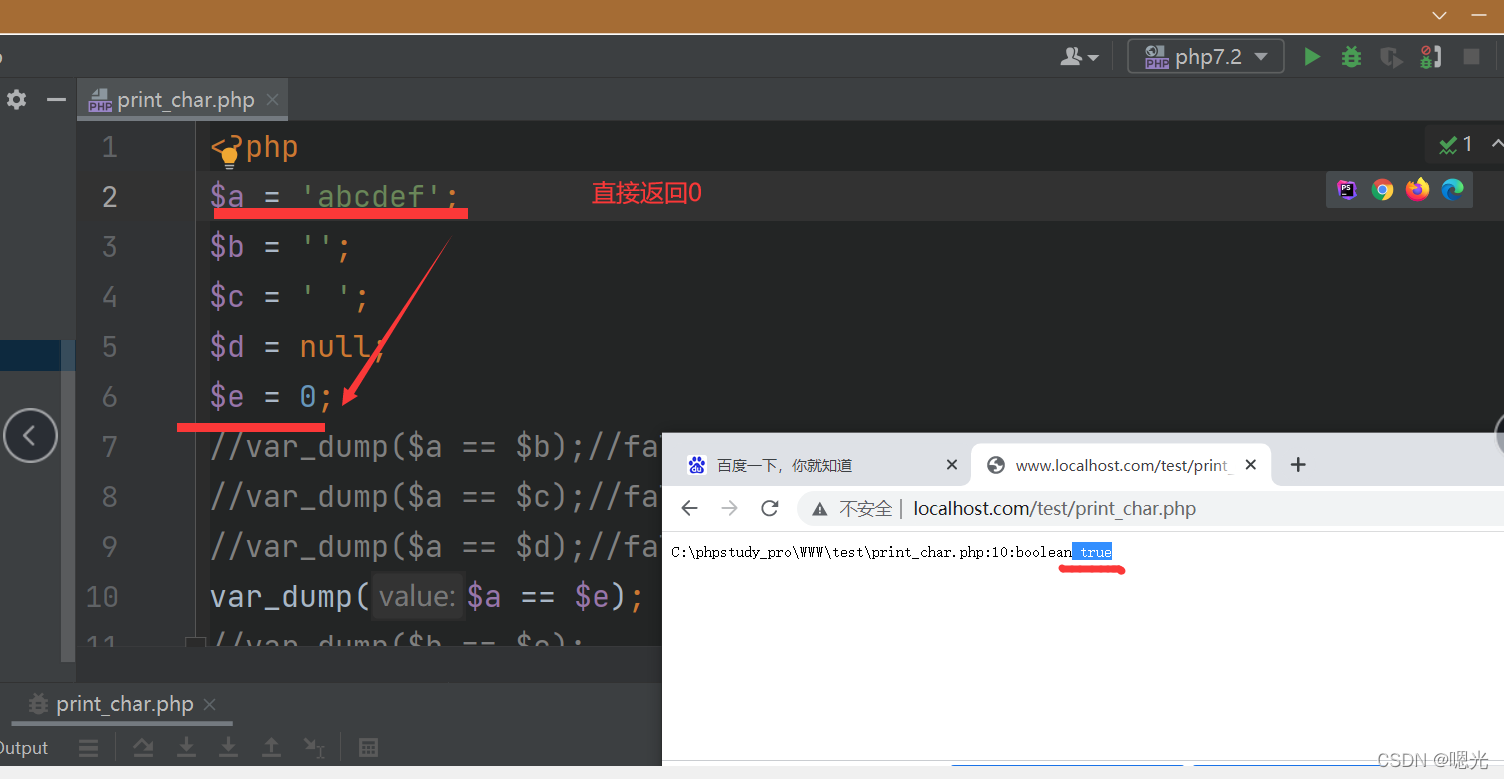
Task: Open file in Edge from editor browser icons
Action: pos(1452,189)
